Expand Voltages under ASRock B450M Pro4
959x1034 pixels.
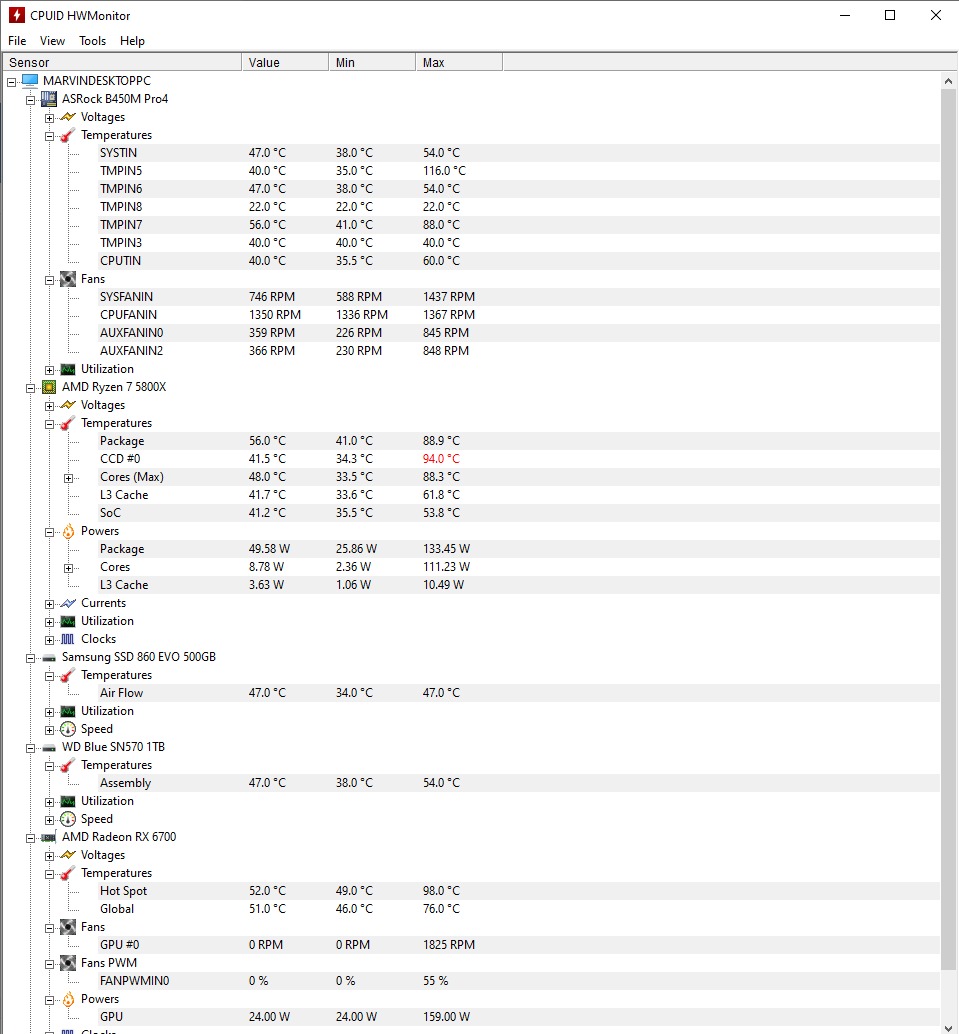[x=49, y=118]
